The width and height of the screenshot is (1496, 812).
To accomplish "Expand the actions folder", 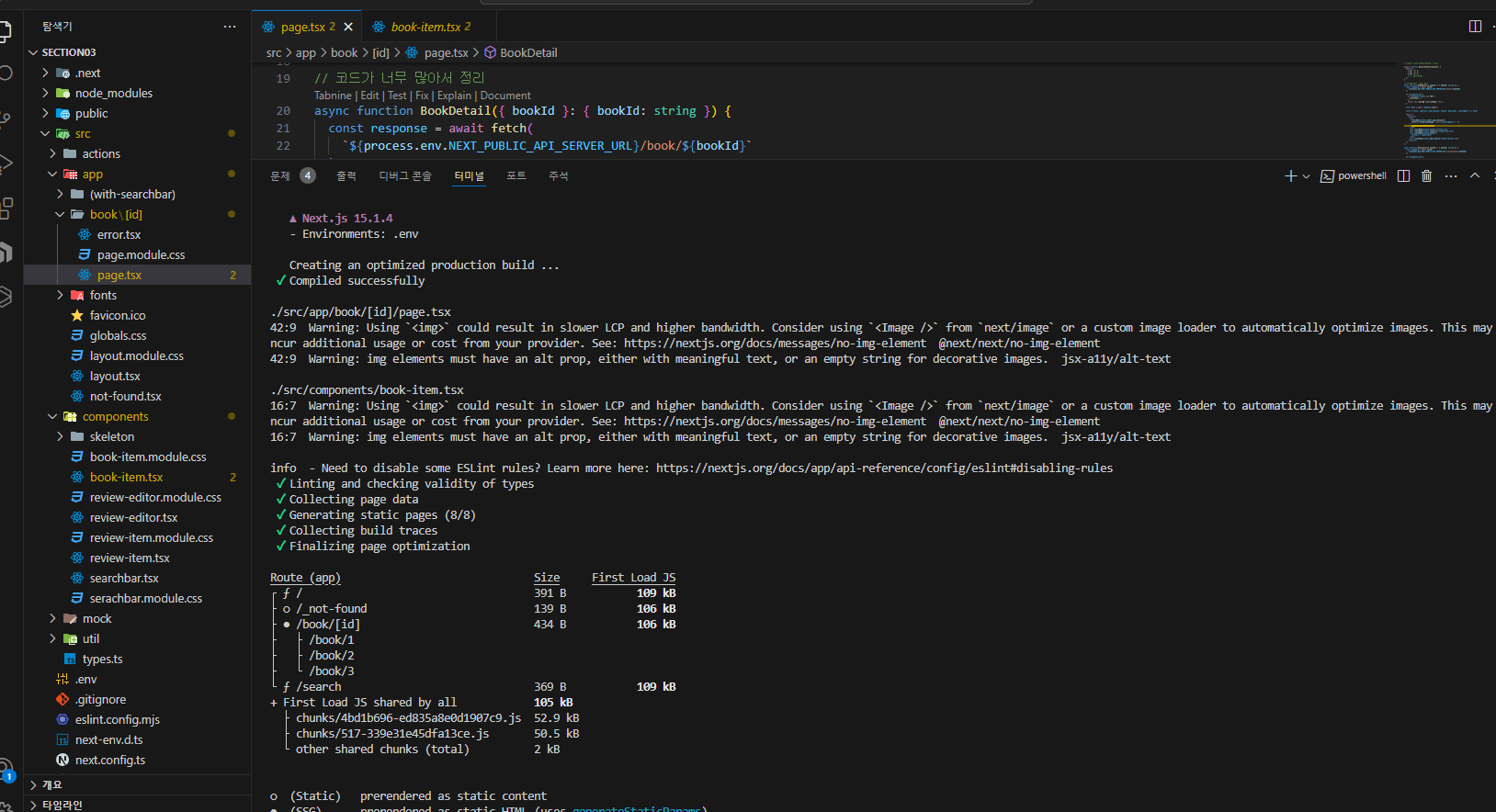I will click(137, 153).
